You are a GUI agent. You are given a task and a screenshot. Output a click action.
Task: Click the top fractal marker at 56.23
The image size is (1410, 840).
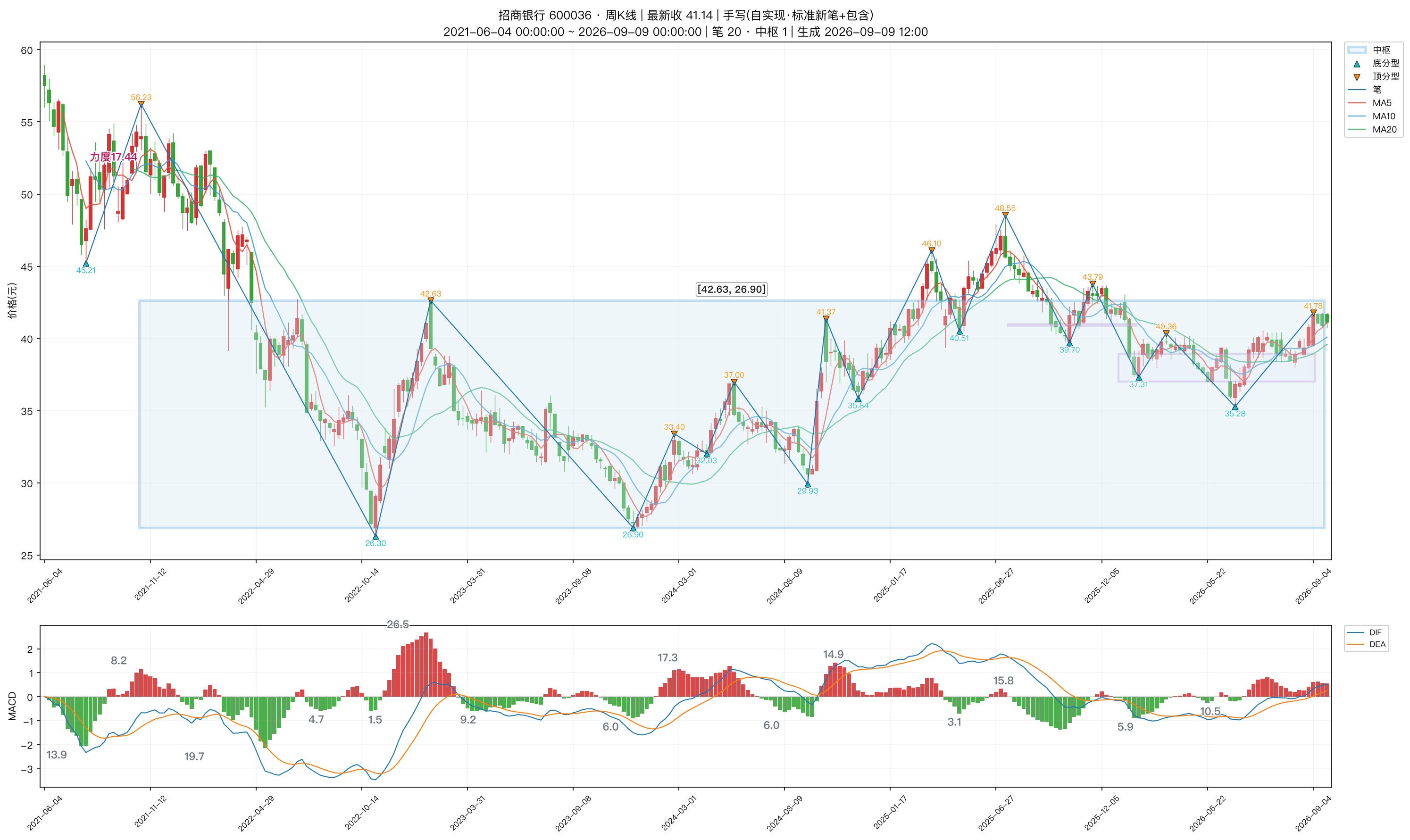click(x=141, y=104)
